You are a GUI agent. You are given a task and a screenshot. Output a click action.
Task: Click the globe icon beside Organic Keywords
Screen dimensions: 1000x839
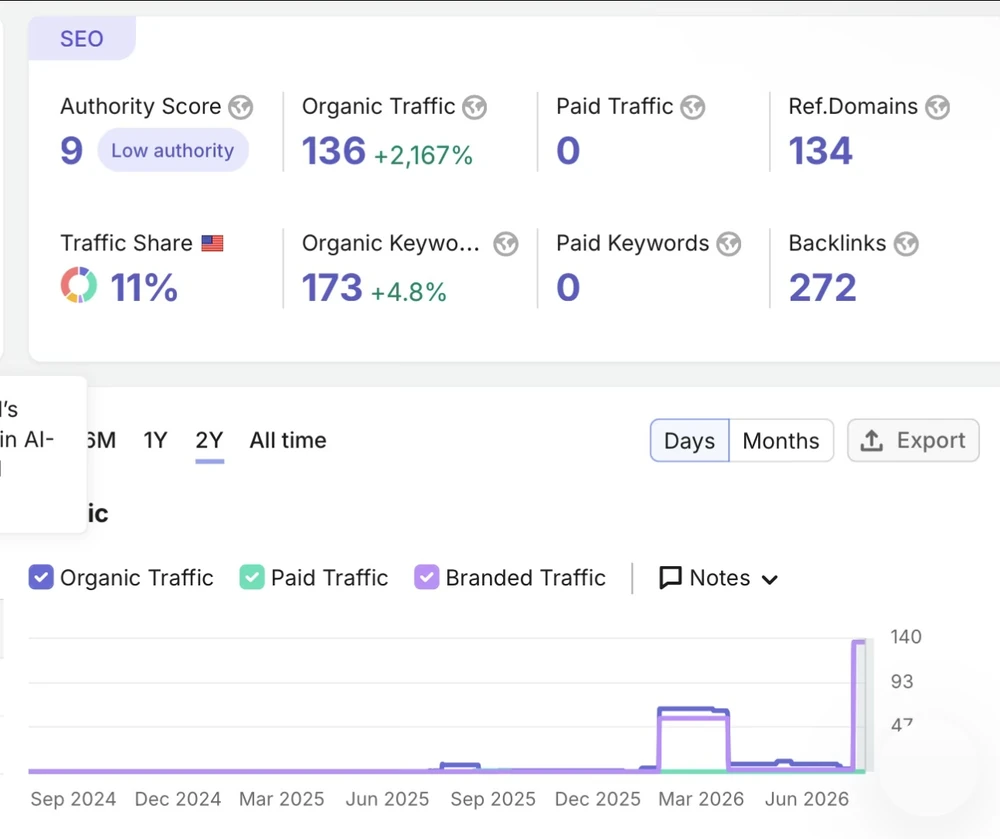pos(506,244)
